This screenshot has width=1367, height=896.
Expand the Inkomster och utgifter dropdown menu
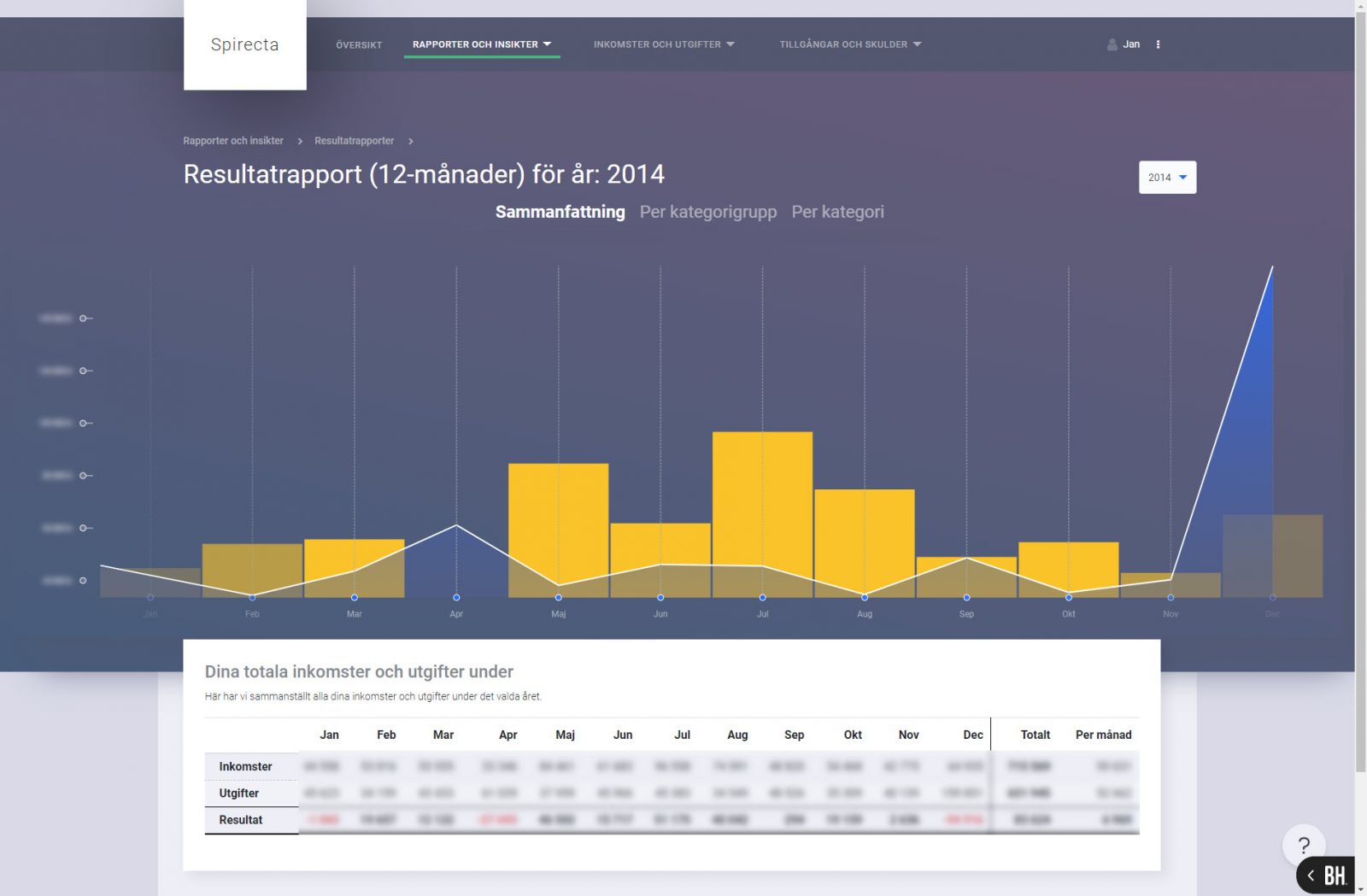[x=663, y=44]
